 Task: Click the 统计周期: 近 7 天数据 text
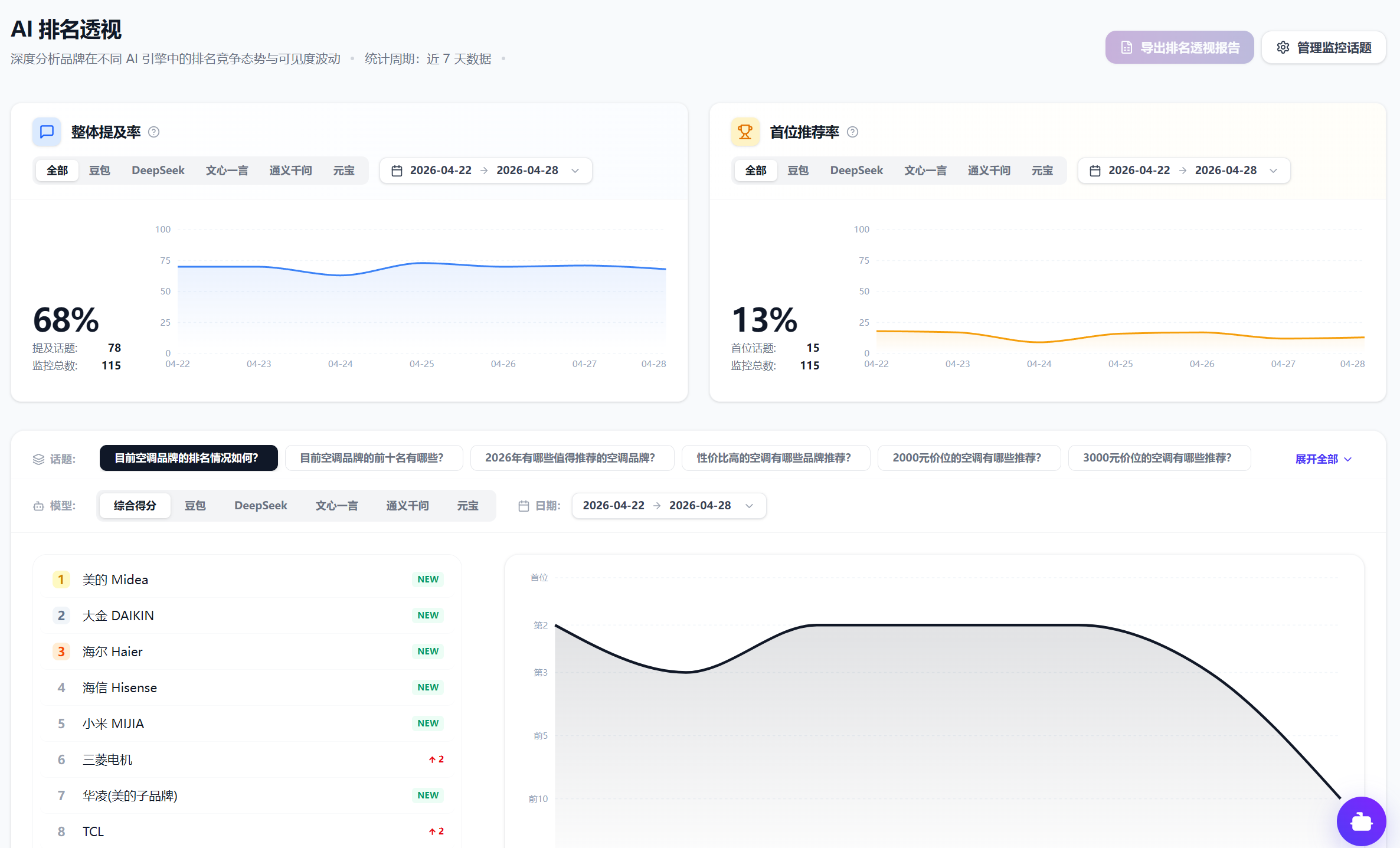[428, 59]
